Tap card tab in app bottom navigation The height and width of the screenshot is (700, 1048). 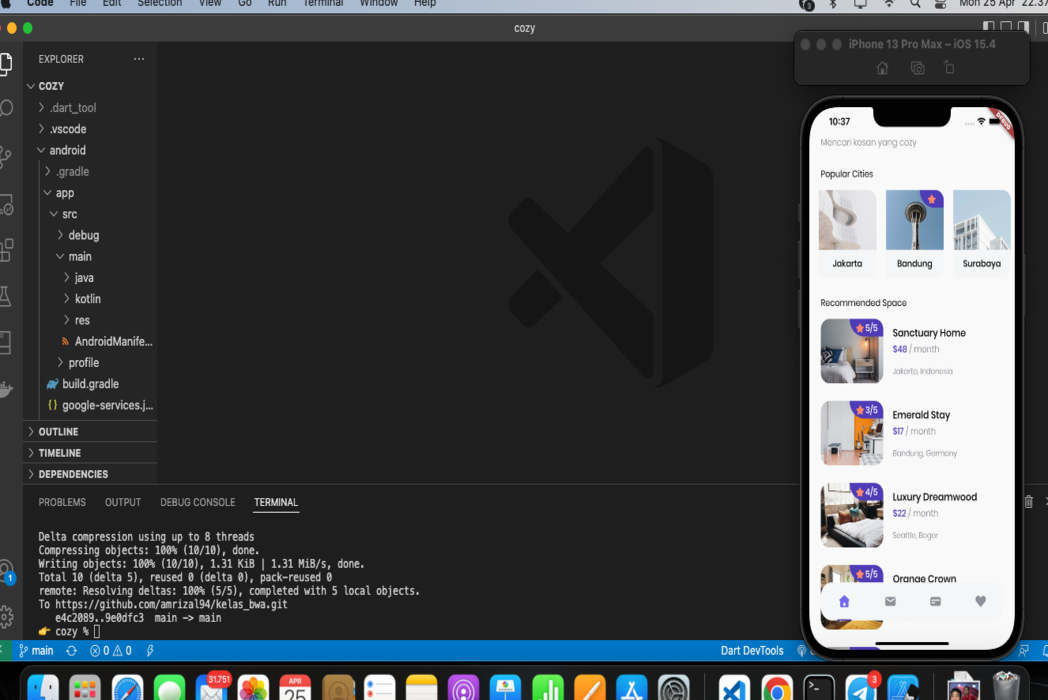point(935,601)
